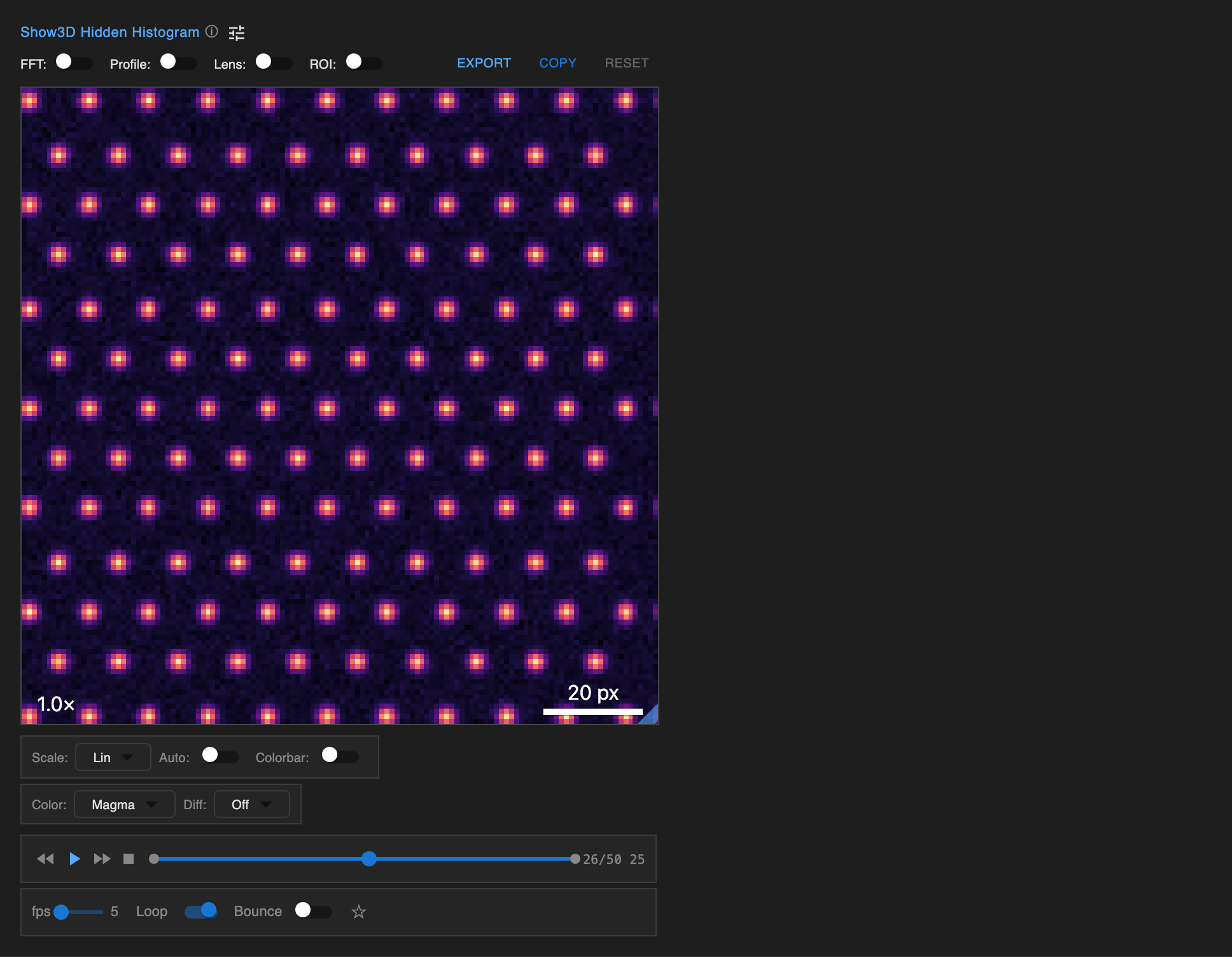Fast-forward to the next frame
This screenshot has width=1232, height=958.
point(101,859)
